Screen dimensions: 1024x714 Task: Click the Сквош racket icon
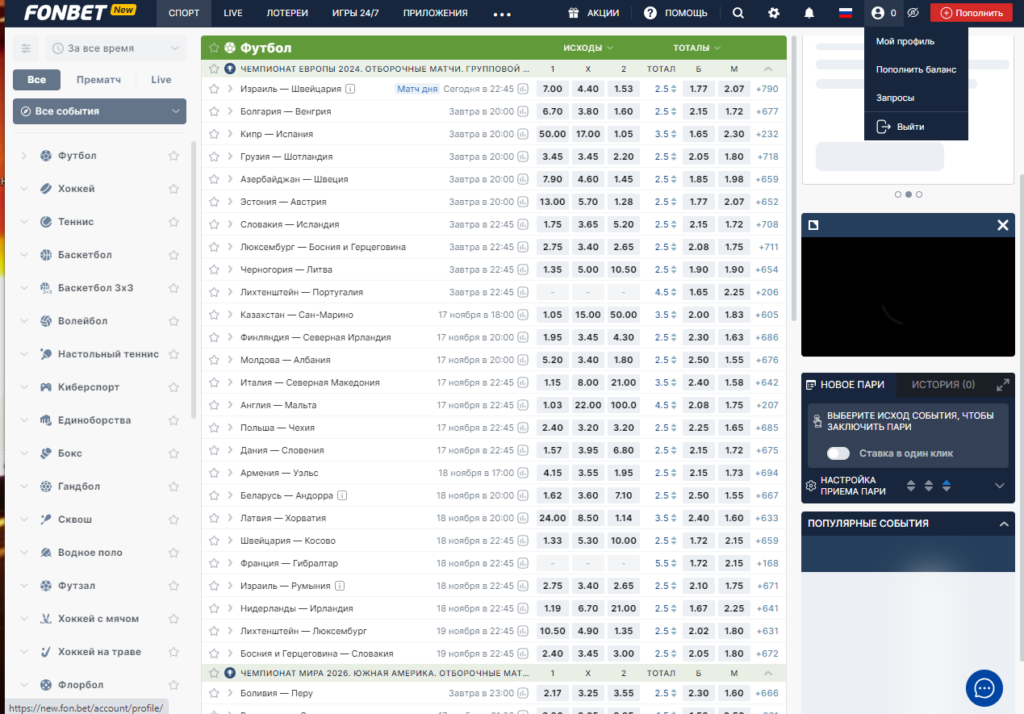46,519
